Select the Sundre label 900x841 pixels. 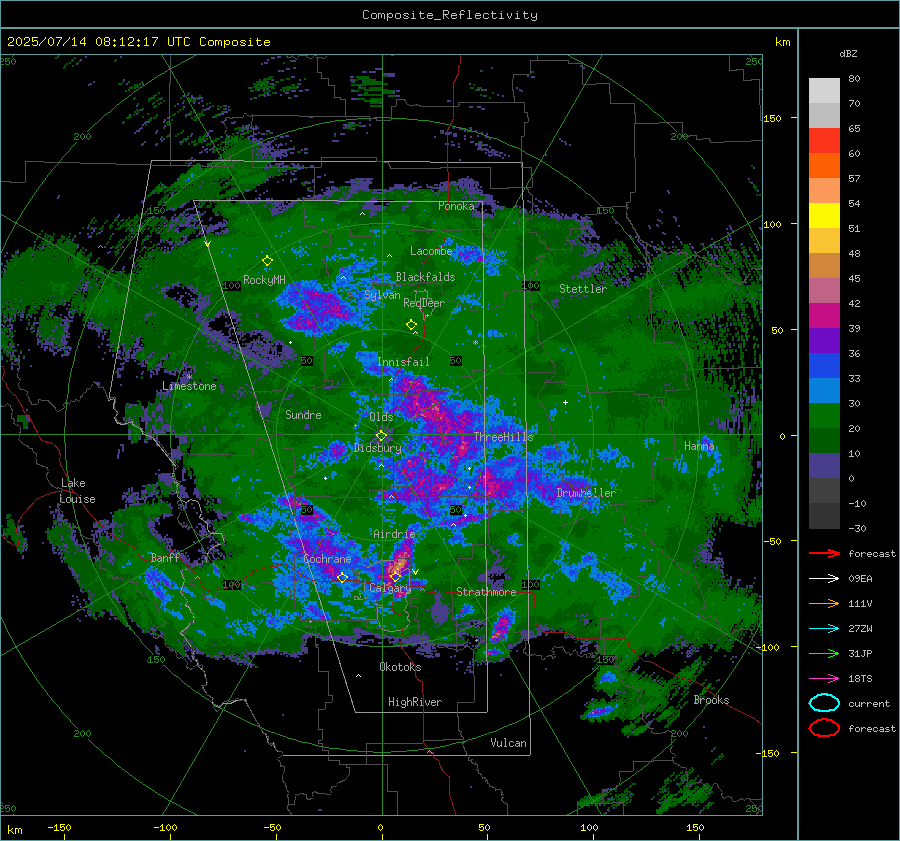pos(303,414)
